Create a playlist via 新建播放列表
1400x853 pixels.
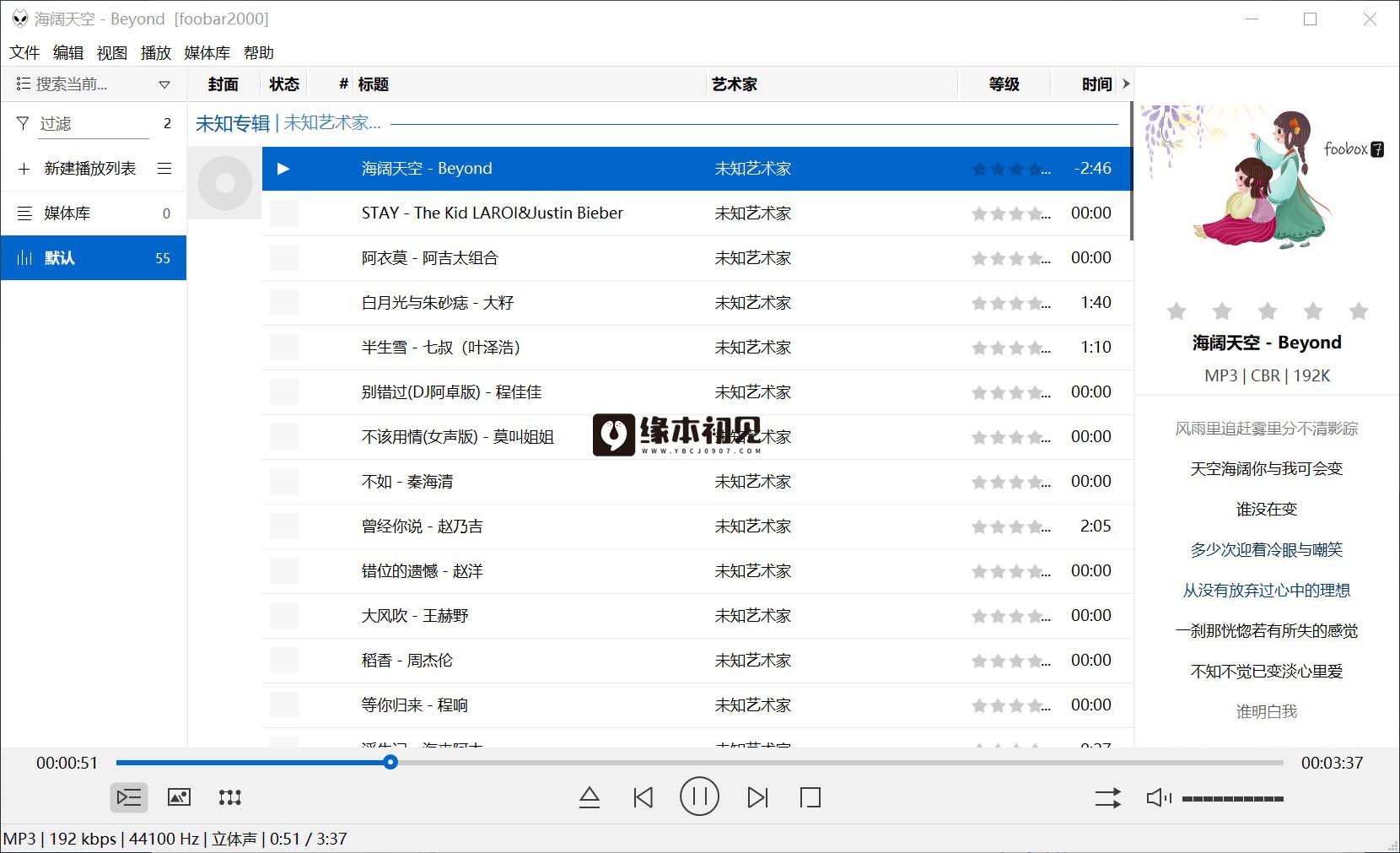coord(90,169)
